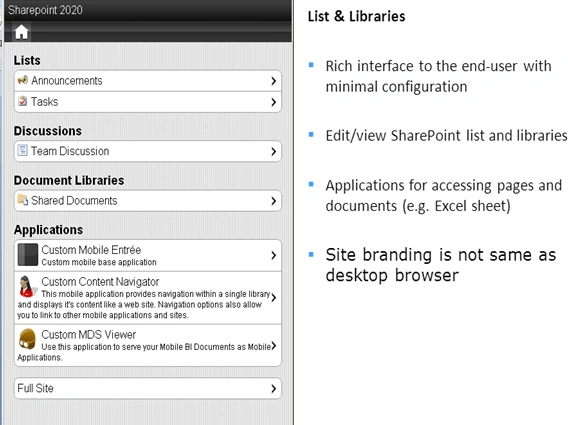
Task: Click the Custom Content Navigator person icon
Action: click(27, 286)
